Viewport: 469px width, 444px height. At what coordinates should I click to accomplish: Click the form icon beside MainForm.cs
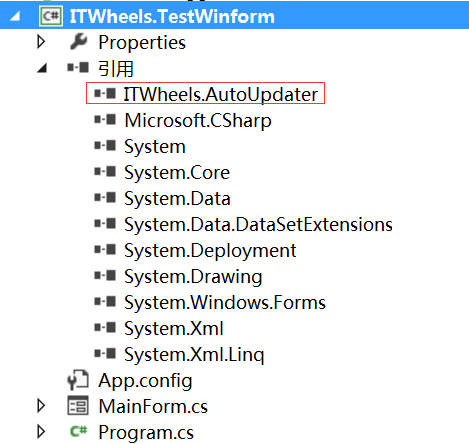pyautogui.click(x=78, y=406)
